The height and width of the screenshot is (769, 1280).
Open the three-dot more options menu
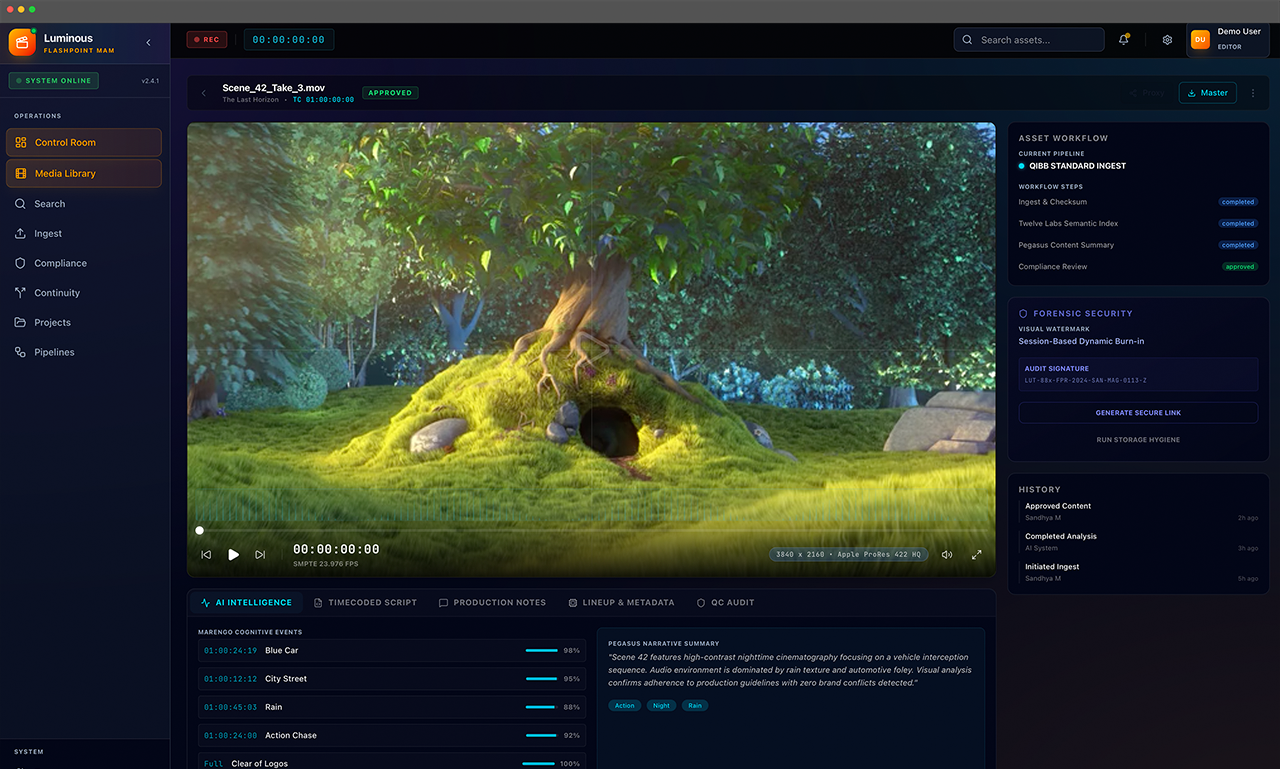coord(1253,93)
